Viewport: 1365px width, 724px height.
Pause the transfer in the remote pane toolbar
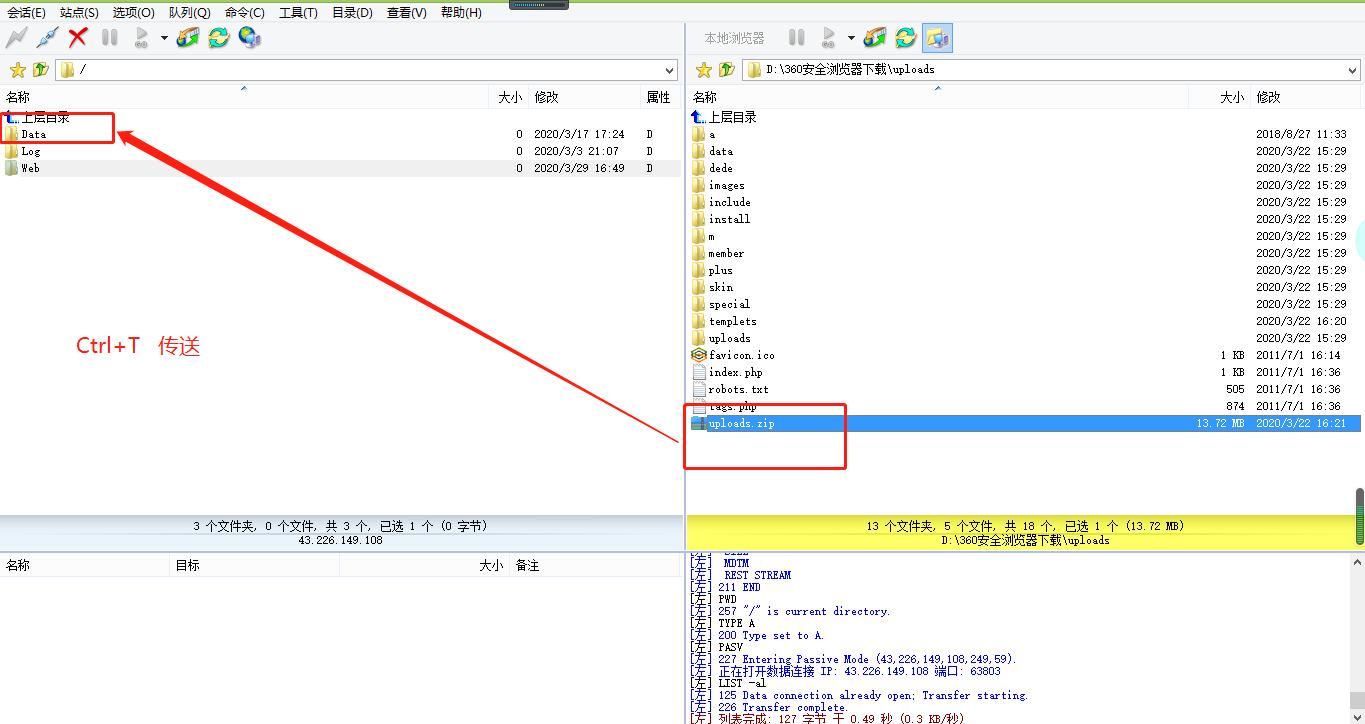pos(109,38)
